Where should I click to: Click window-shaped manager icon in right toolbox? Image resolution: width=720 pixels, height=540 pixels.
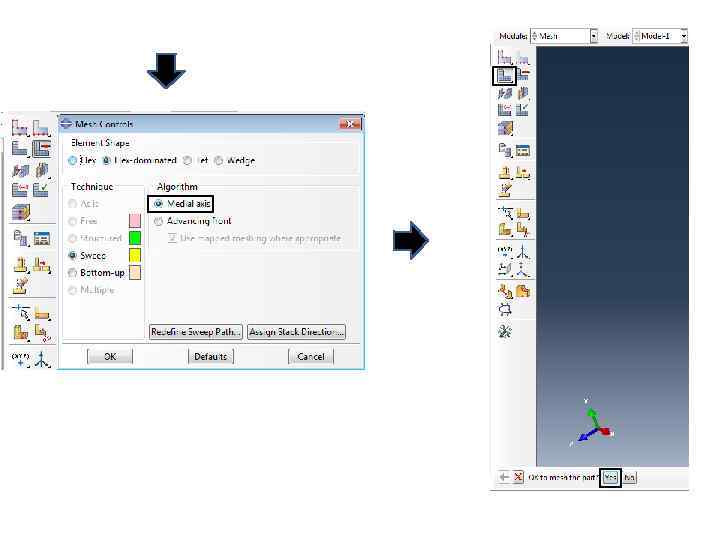click(523, 151)
